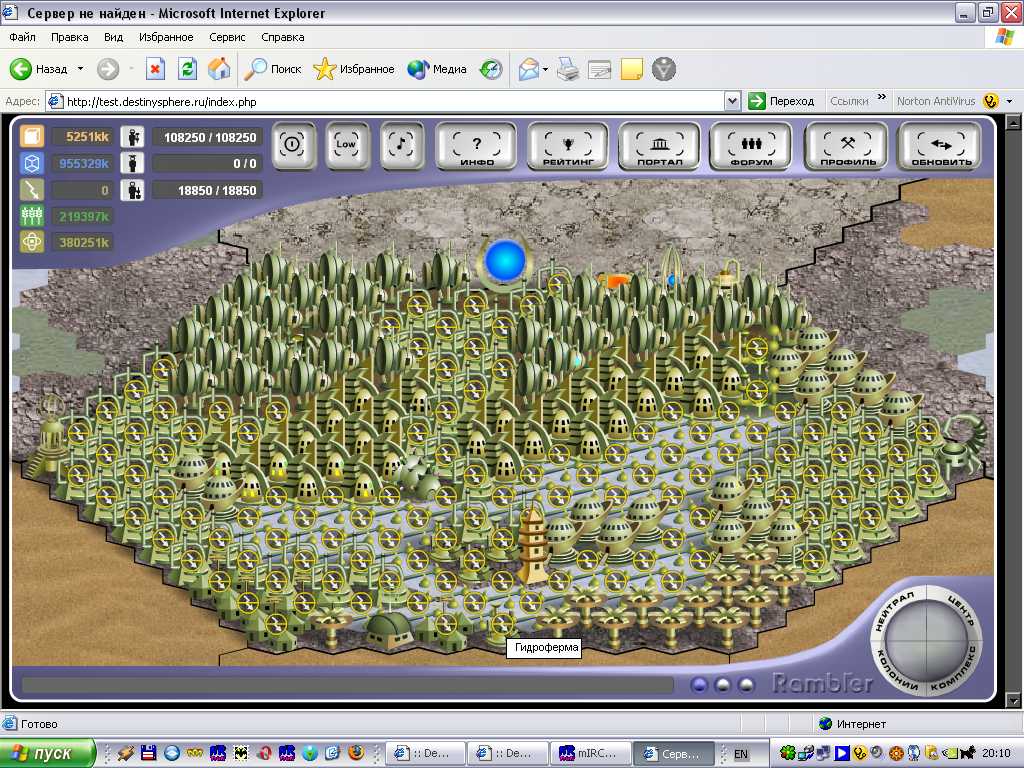Click the browser Home icon
This screenshot has height=768, width=1024.
click(x=218, y=69)
